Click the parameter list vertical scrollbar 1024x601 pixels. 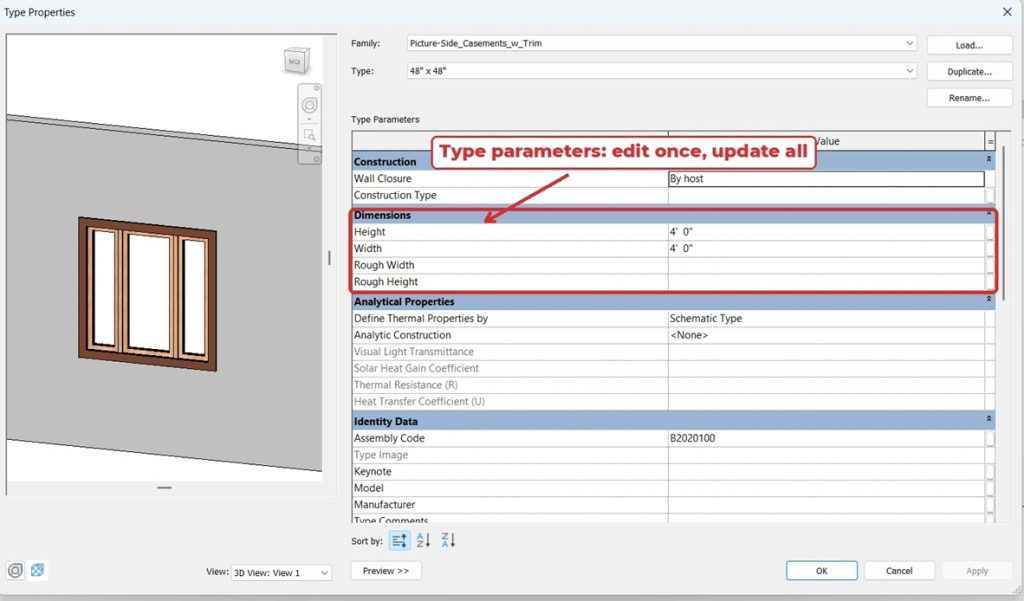(1005, 224)
